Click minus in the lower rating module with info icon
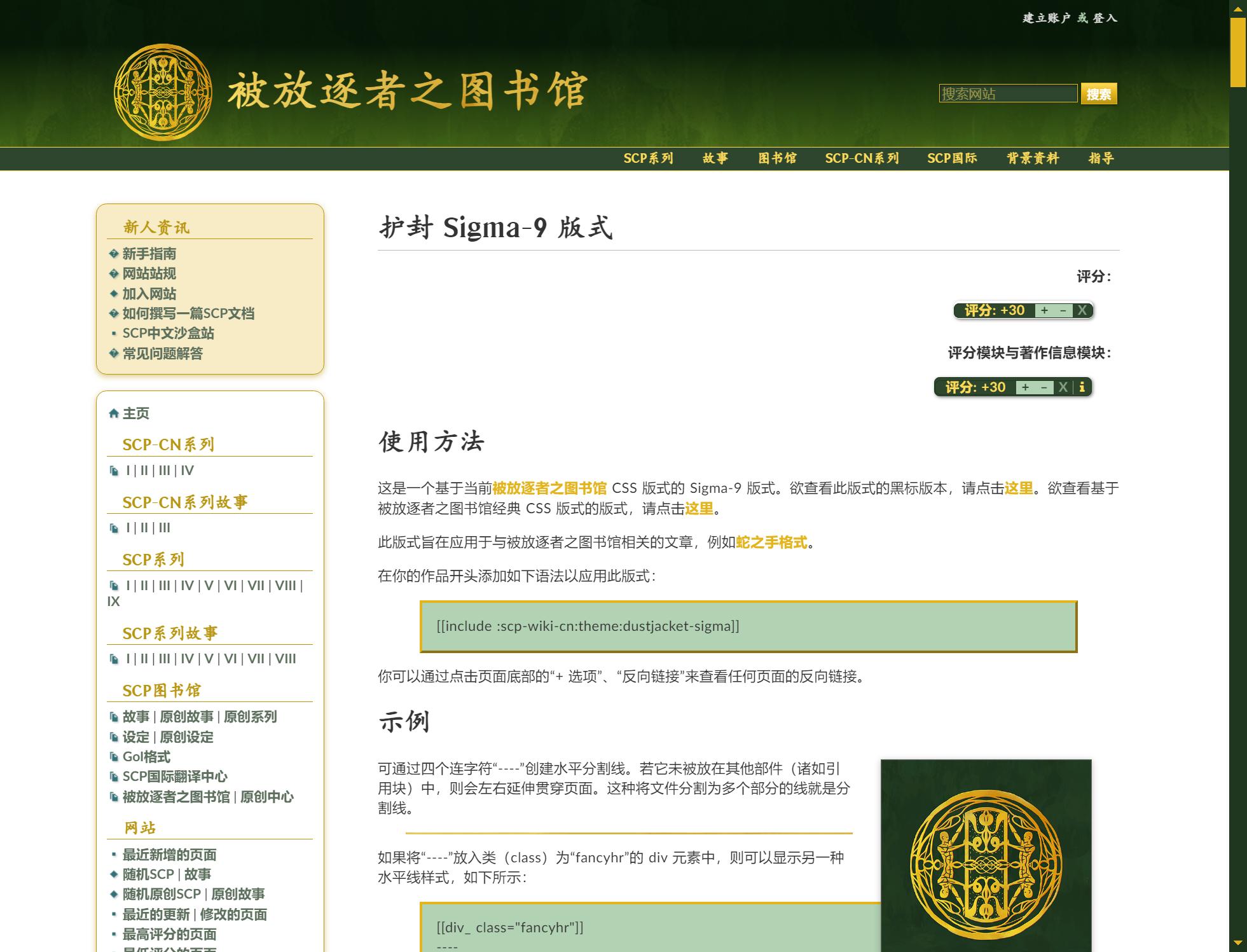The height and width of the screenshot is (952, 1247). coord(1044,387)
